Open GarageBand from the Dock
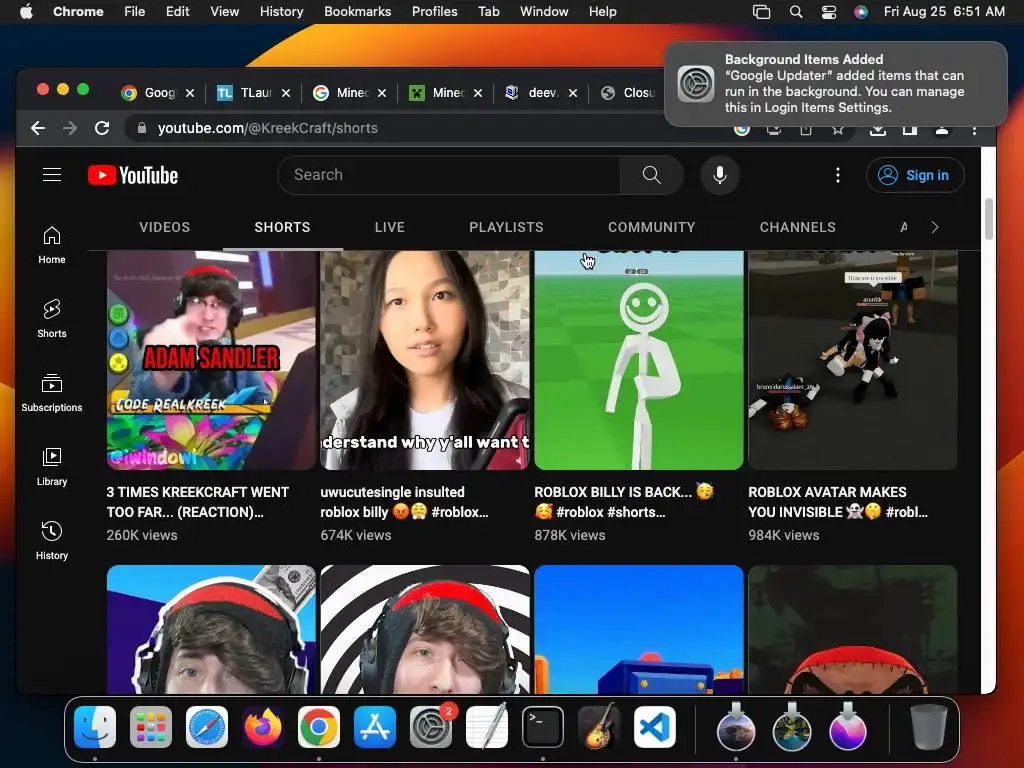 [598, 727]
